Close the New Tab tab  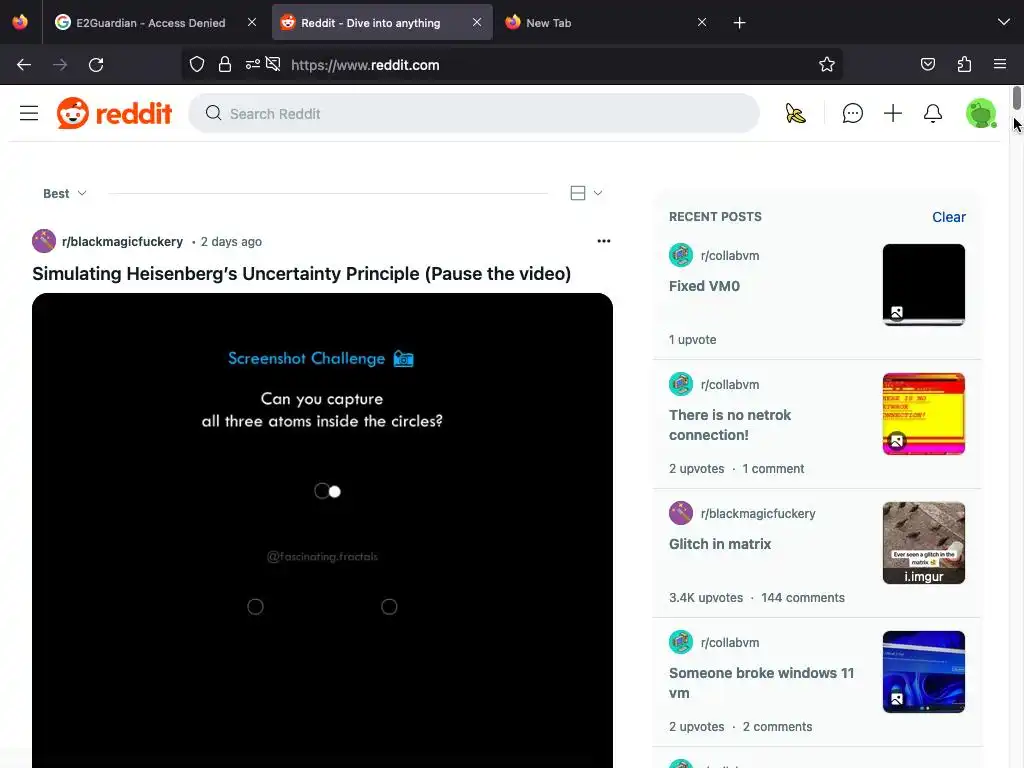coord(702,22)
